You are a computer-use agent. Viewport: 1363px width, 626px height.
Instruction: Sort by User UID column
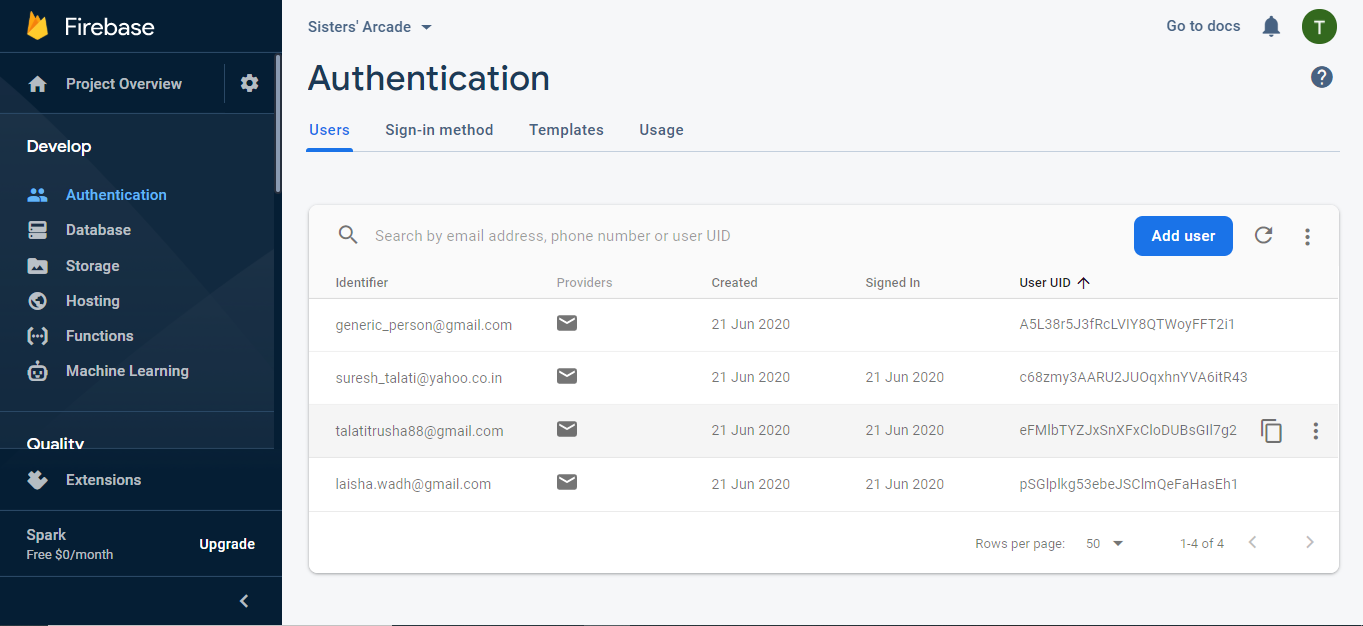point(1055,283)
